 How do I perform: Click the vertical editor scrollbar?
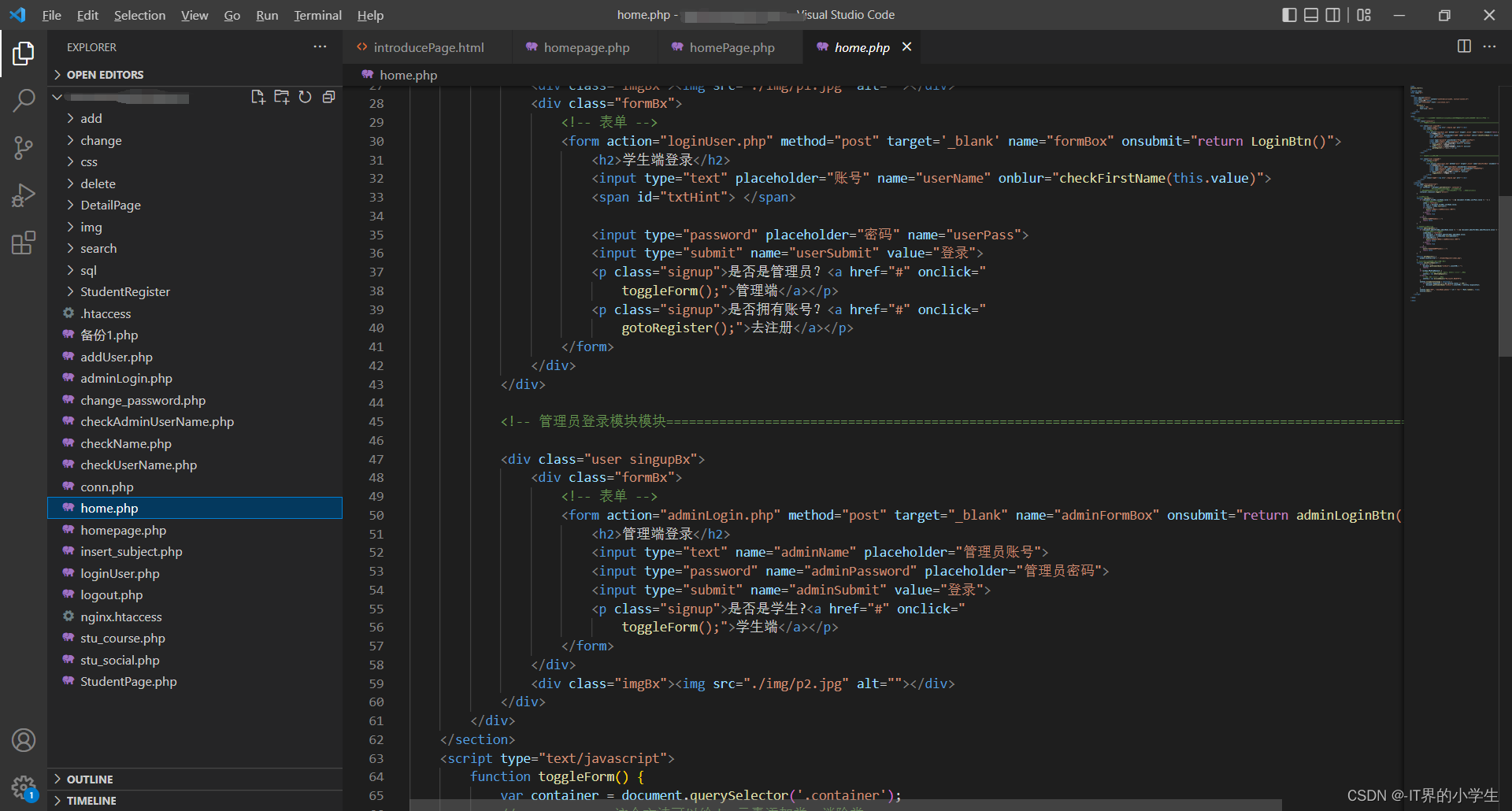coord(1505,276)
